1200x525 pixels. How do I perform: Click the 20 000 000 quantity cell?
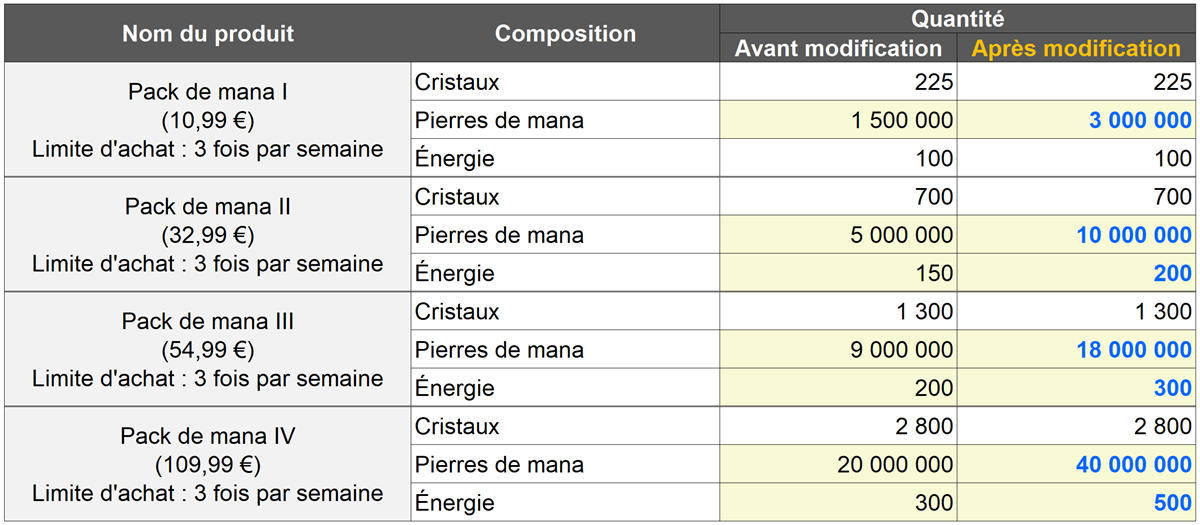pyautogui.click(x=838, y=465)
